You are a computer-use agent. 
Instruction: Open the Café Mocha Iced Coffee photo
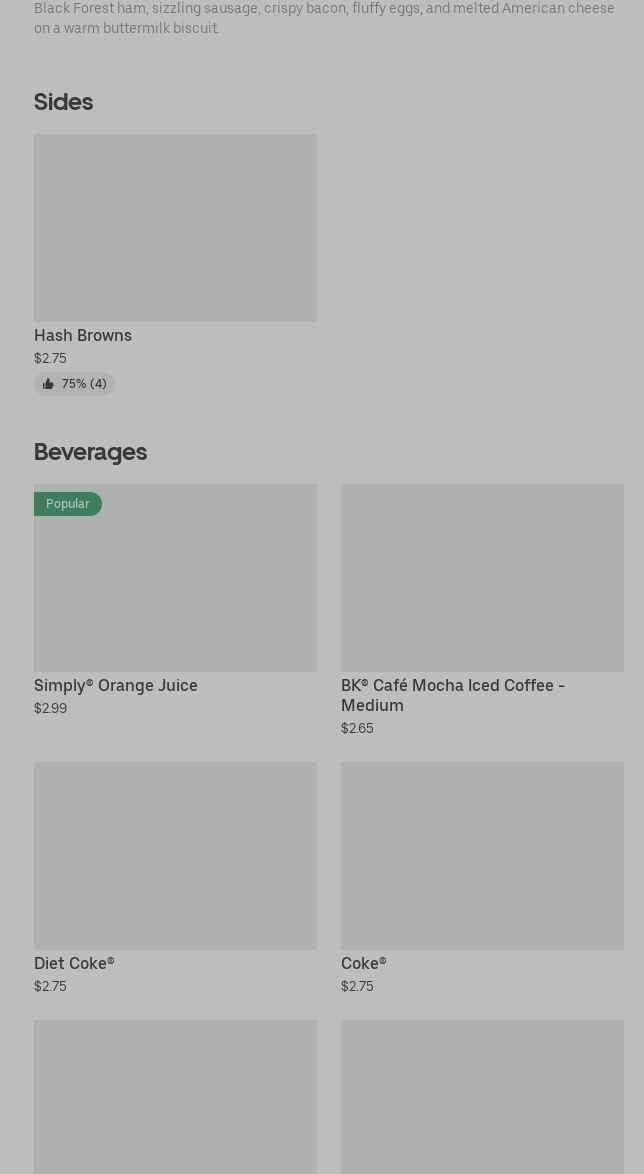pyautogui.click(x=482, y=578)
